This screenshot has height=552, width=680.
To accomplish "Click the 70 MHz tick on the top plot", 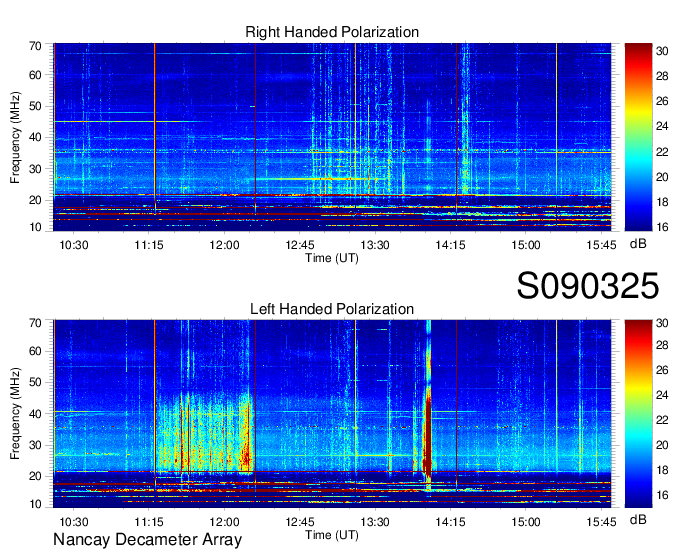I will (35, 46).
